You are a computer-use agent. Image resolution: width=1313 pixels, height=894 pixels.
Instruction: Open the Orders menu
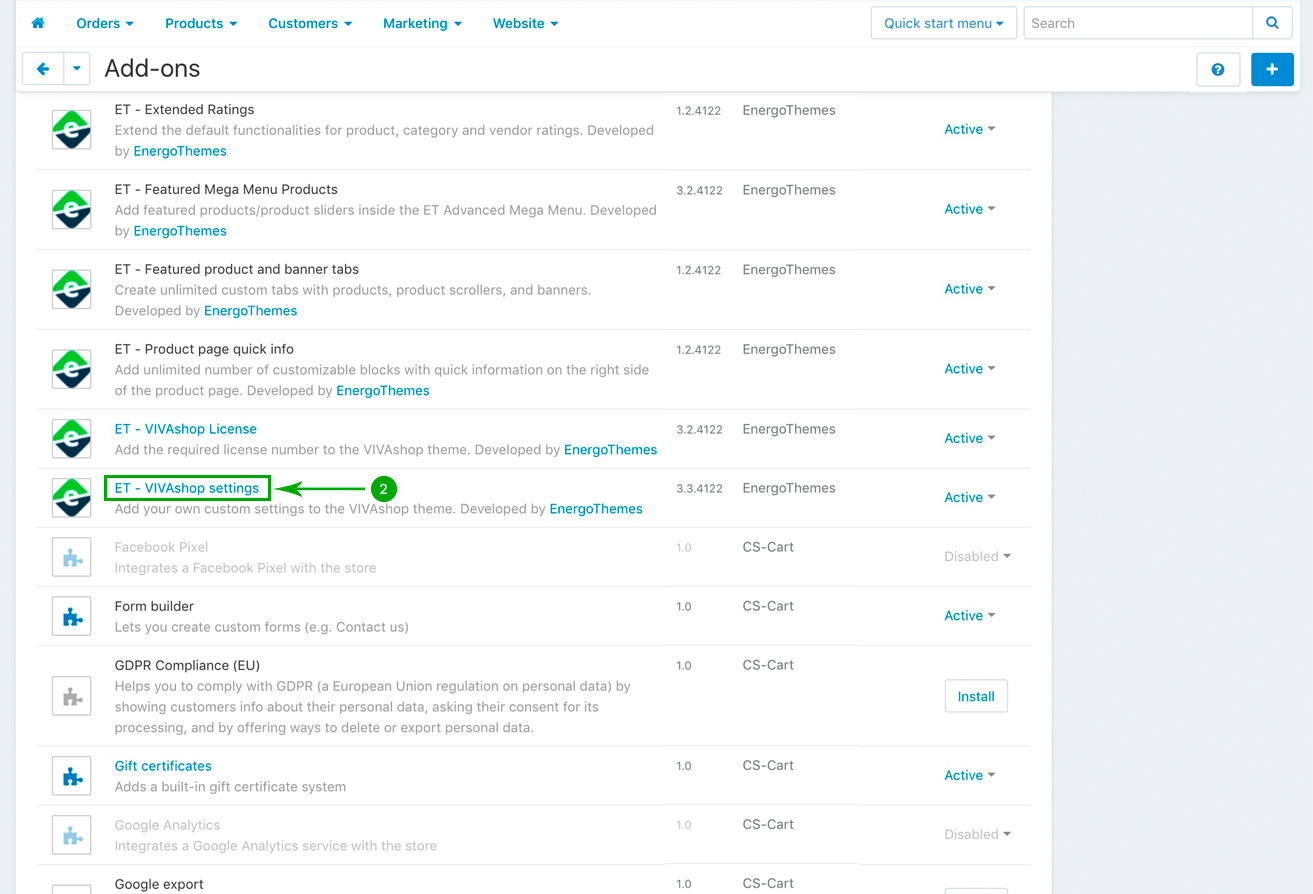(105, 23)
